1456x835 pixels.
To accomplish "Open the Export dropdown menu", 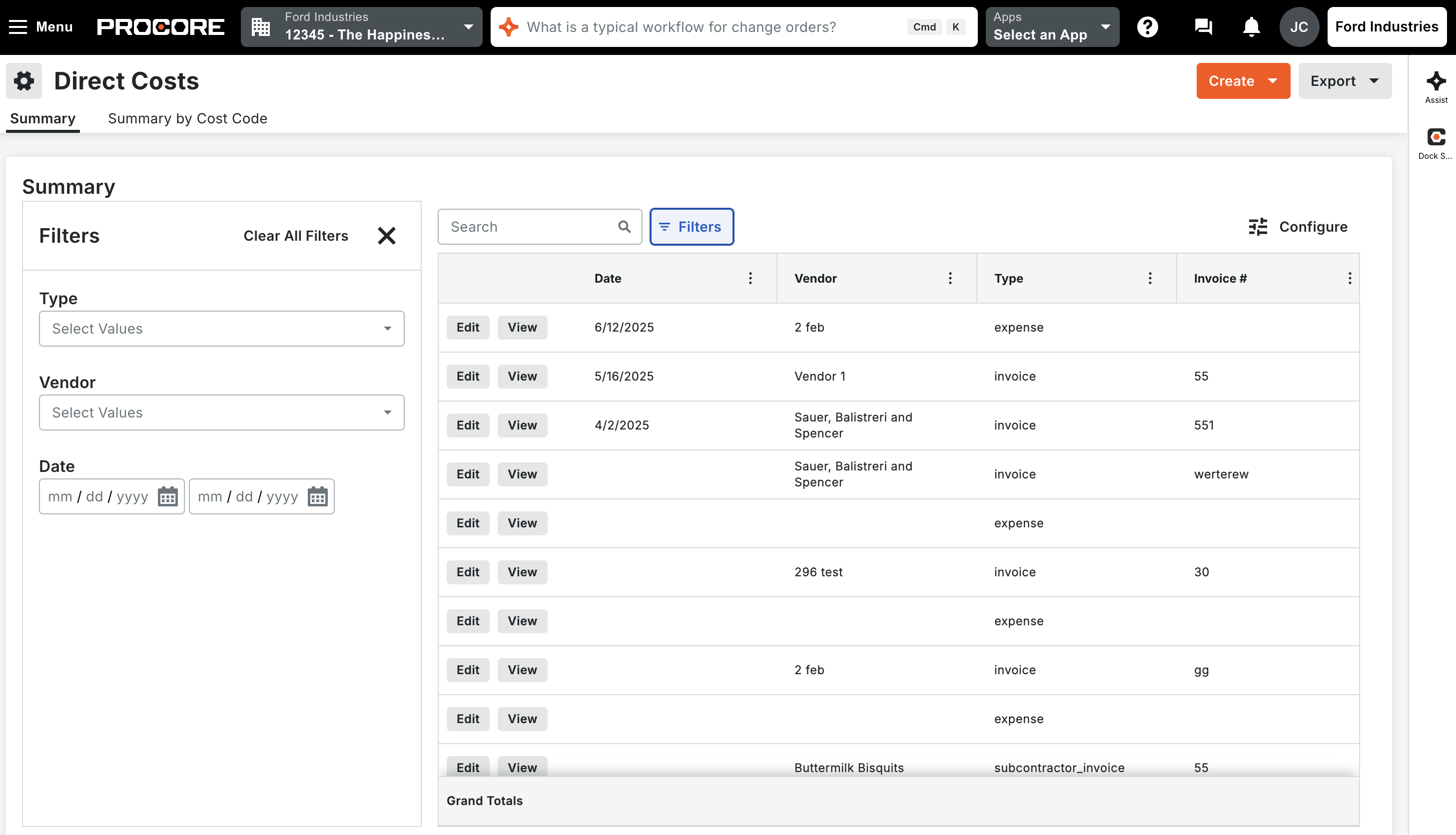I will (1344, 81).
